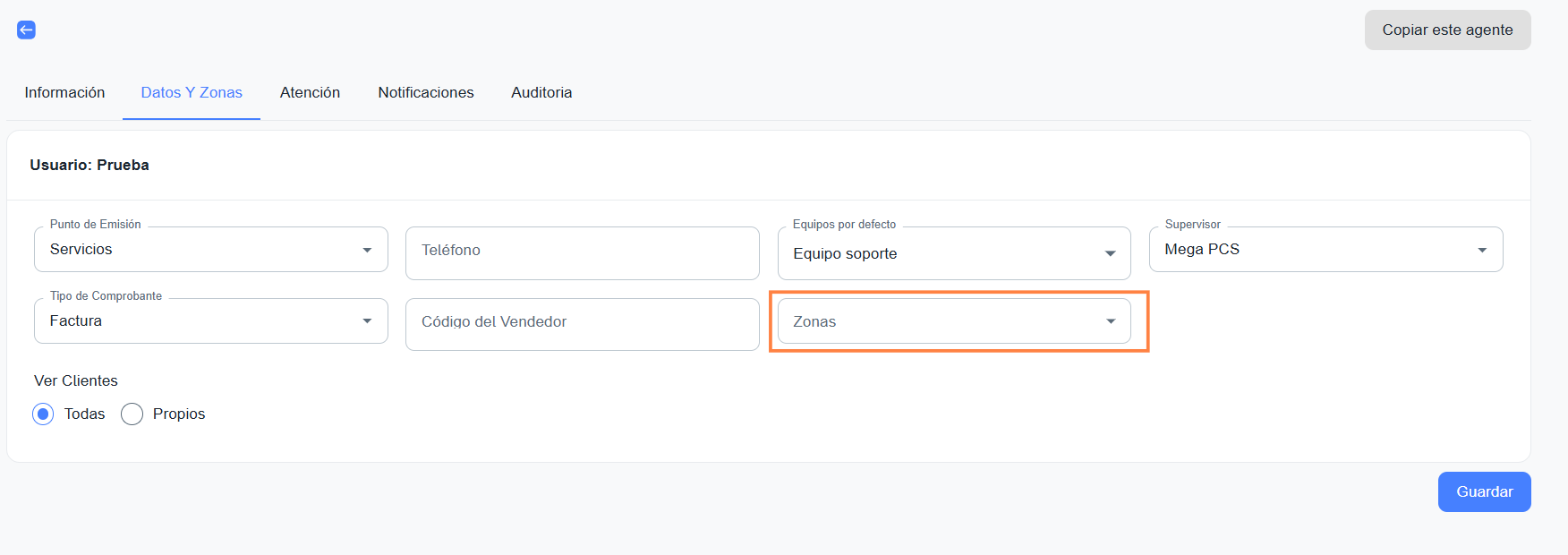1568x555 pixels.
Task: Click the caret icon beside Equipo soporte
Action: [x=1111, y=253]
